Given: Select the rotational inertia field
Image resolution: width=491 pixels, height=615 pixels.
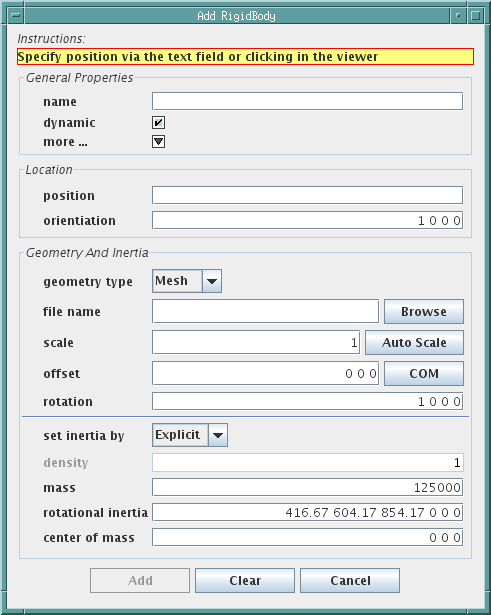Looking at the screenshot, I should (x=307, y=513).
